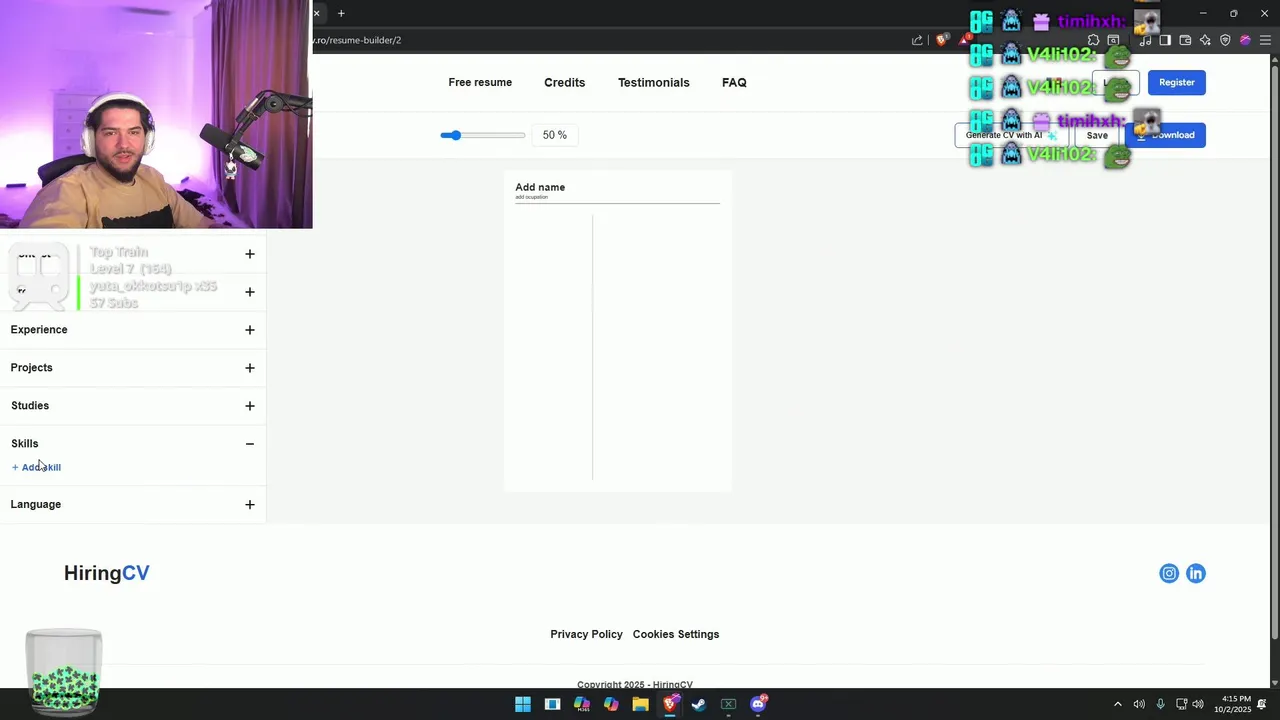This screenshot has height=720, width=1280.
Task: Open the Credits nav item
Action: 564,82
